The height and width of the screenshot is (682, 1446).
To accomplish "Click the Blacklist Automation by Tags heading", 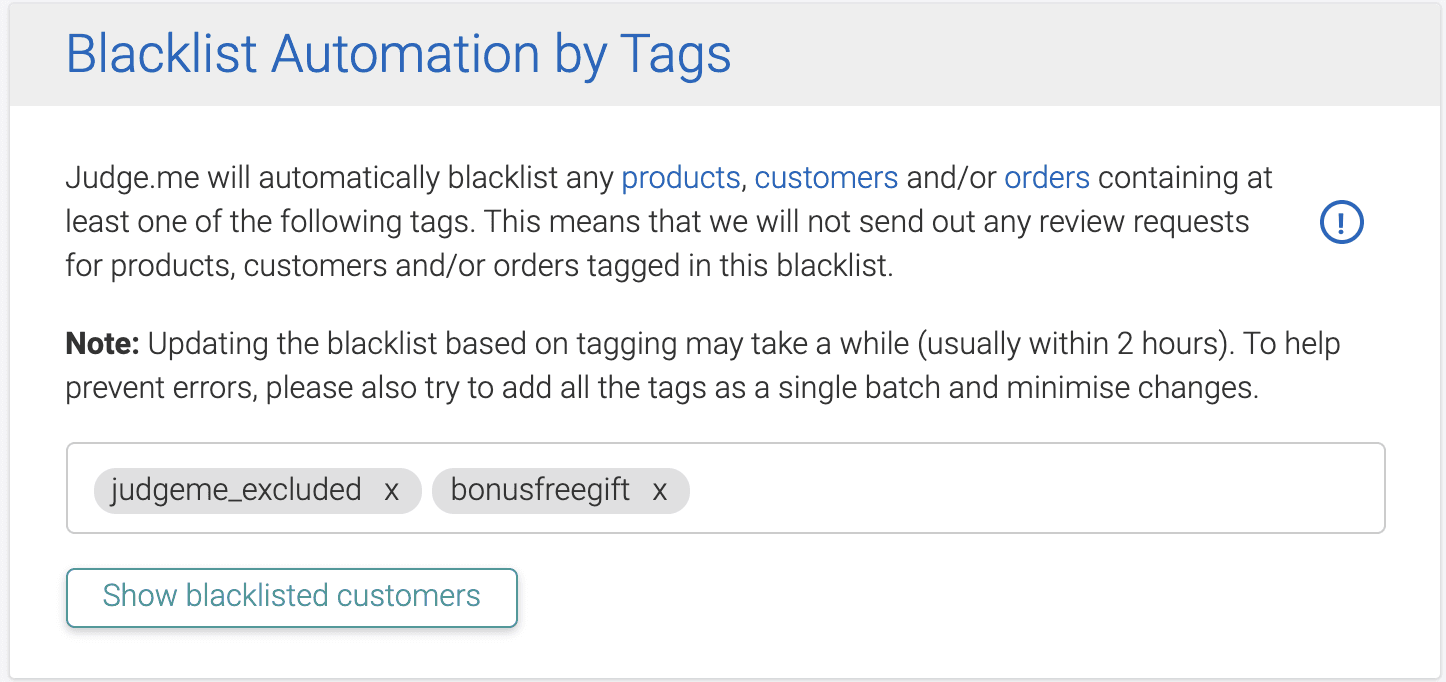I will point(398,54).
